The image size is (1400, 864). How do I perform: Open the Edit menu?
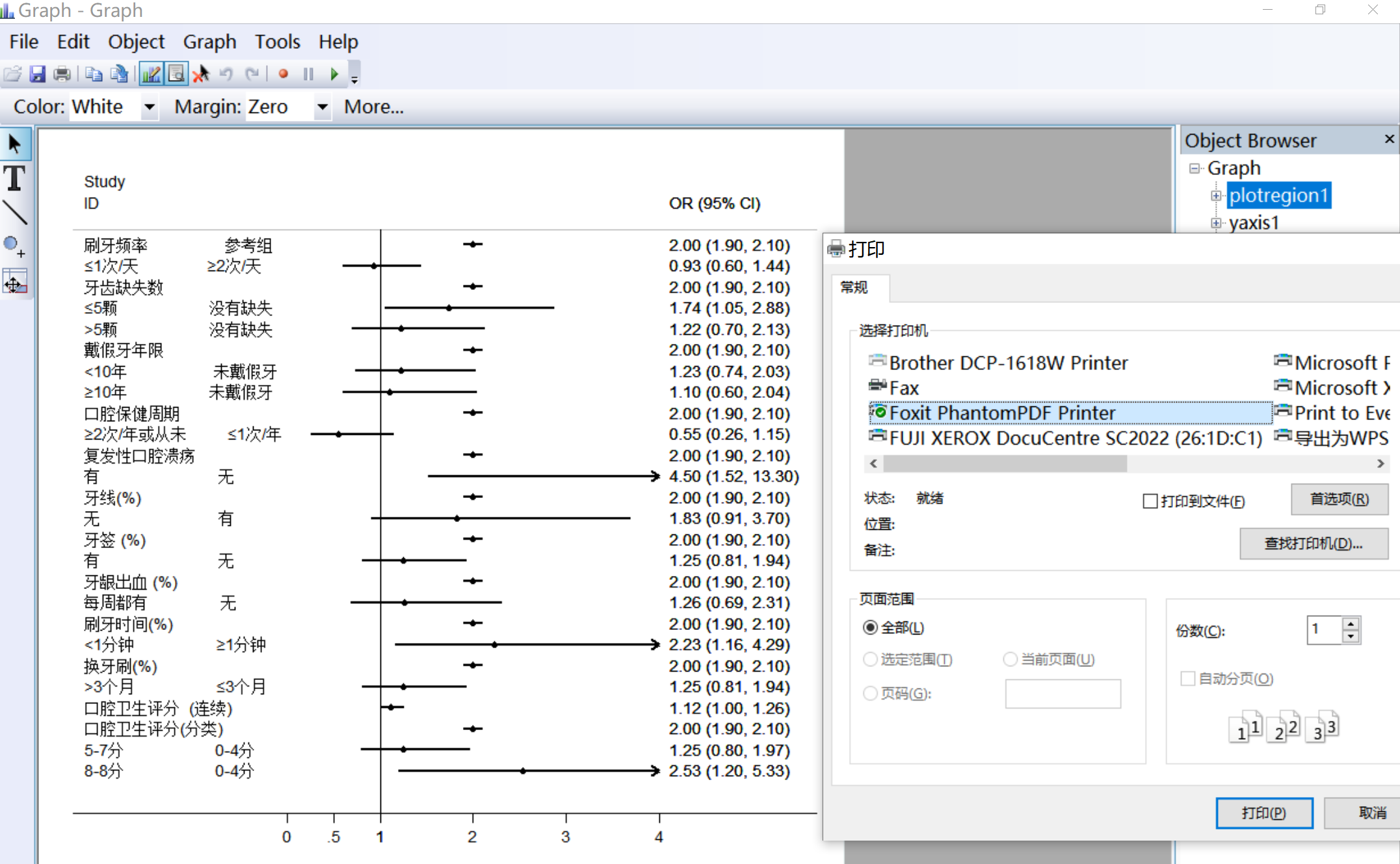pyautogui.click(x=73, y=42)
